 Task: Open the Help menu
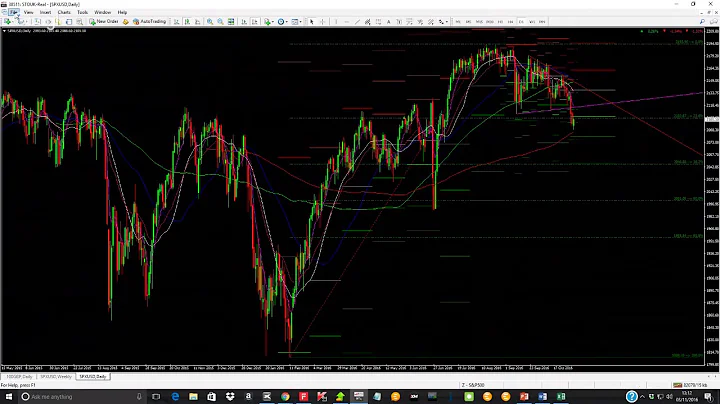pos(122,12)
